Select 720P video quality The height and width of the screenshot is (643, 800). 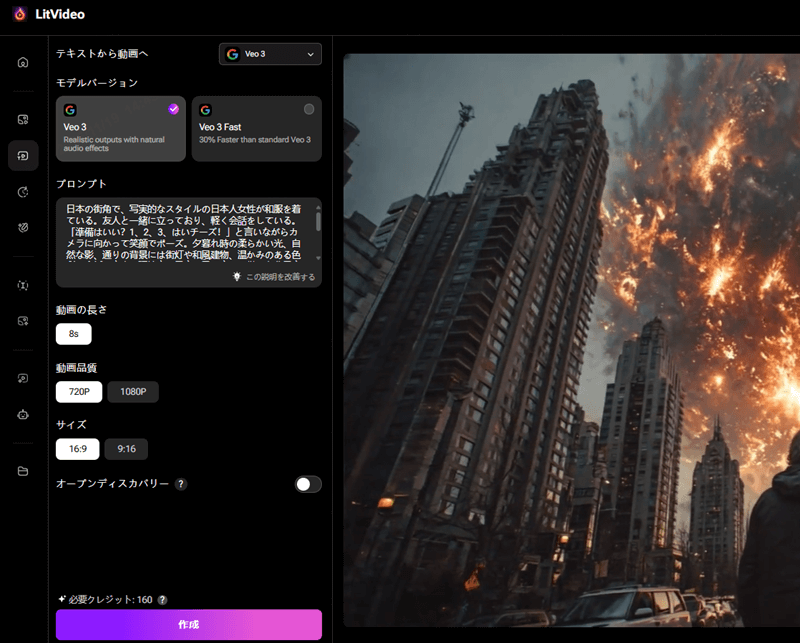79,392
